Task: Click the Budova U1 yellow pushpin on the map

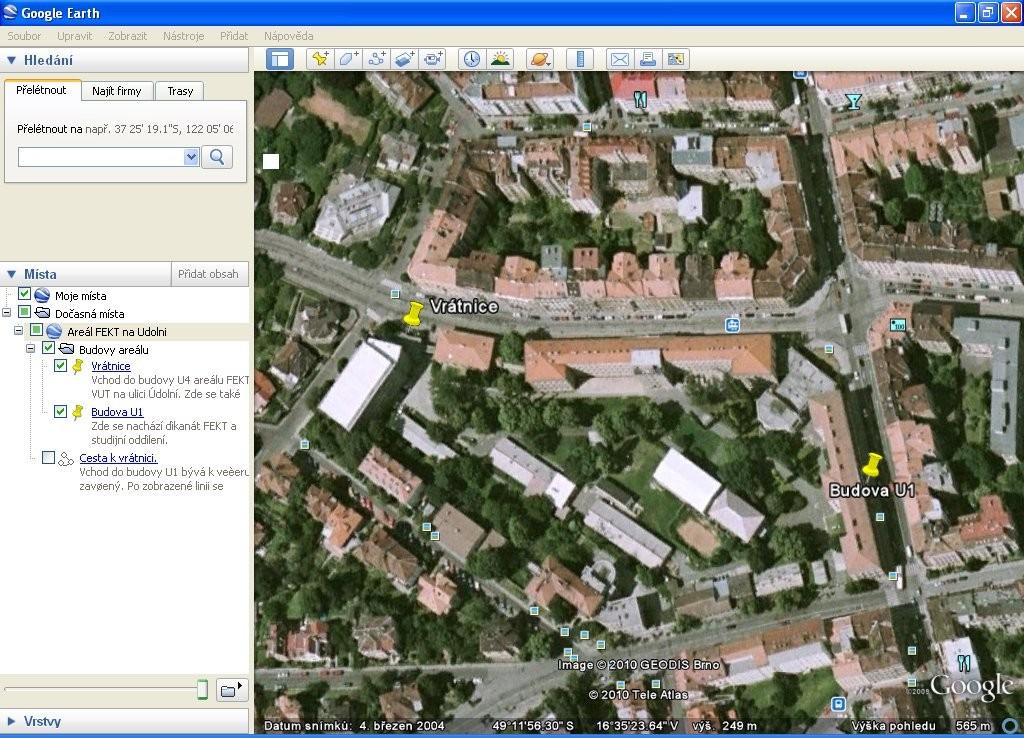Action: (871, 466)
